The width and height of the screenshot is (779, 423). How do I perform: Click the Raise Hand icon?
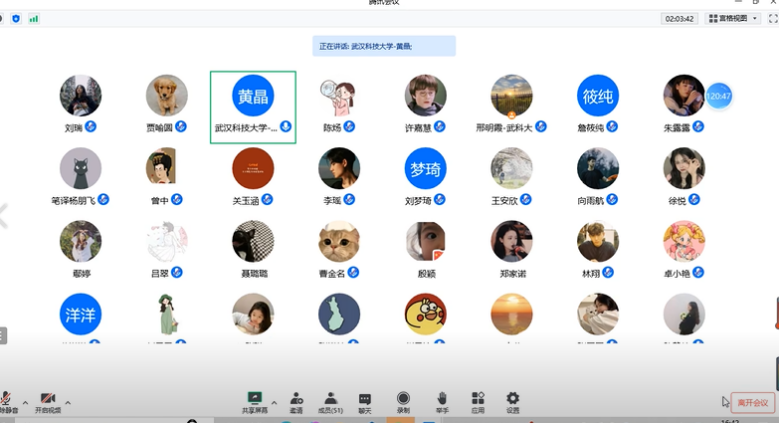pyautogui.click(x=441, y=399)
